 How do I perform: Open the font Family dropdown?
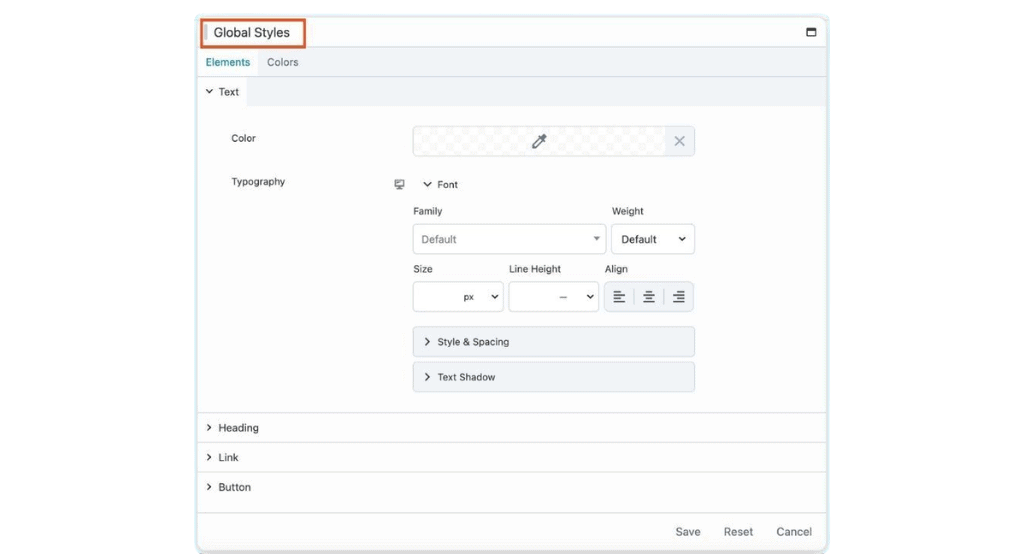509,239
